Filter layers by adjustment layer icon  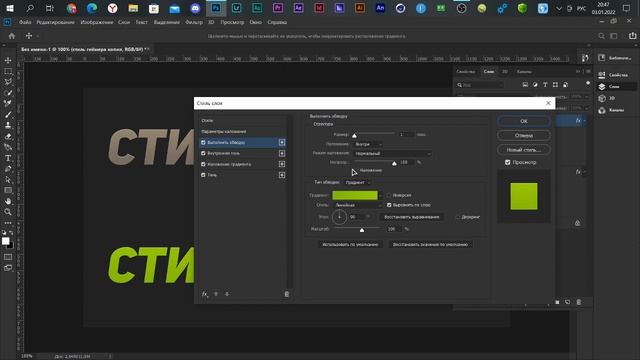[x=535, y=84]
